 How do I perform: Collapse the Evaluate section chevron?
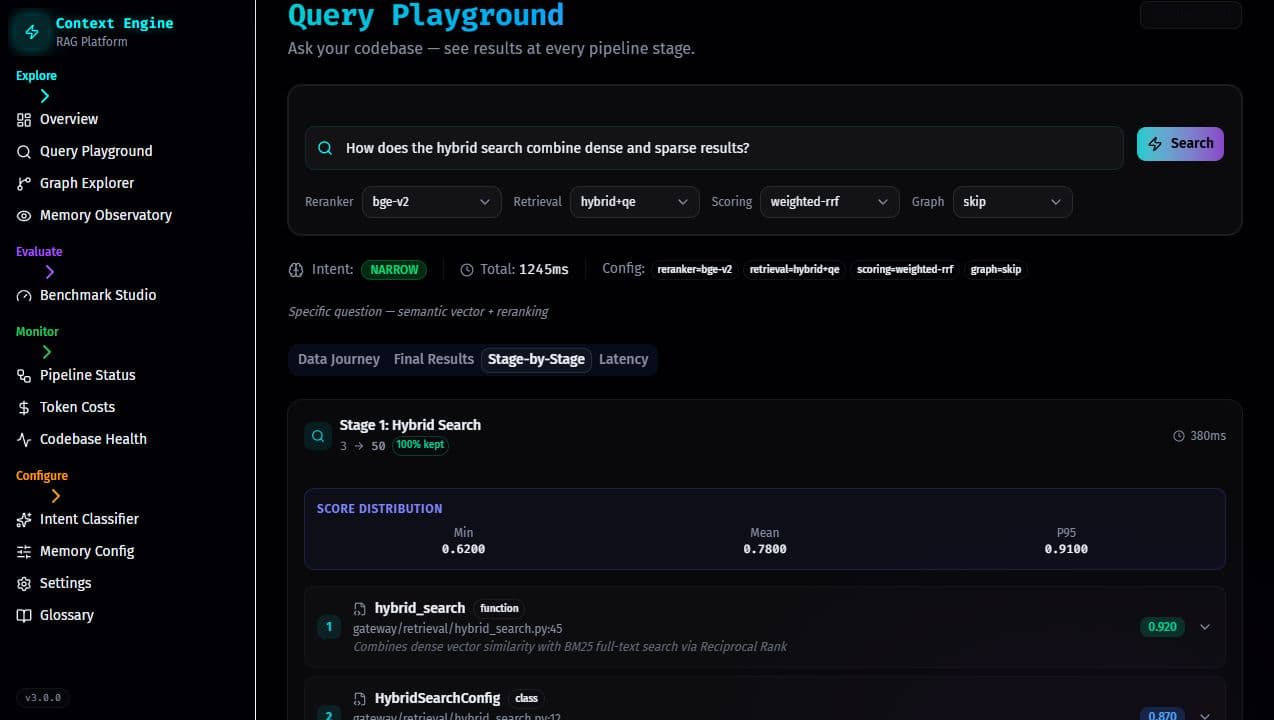coord(50,272)
